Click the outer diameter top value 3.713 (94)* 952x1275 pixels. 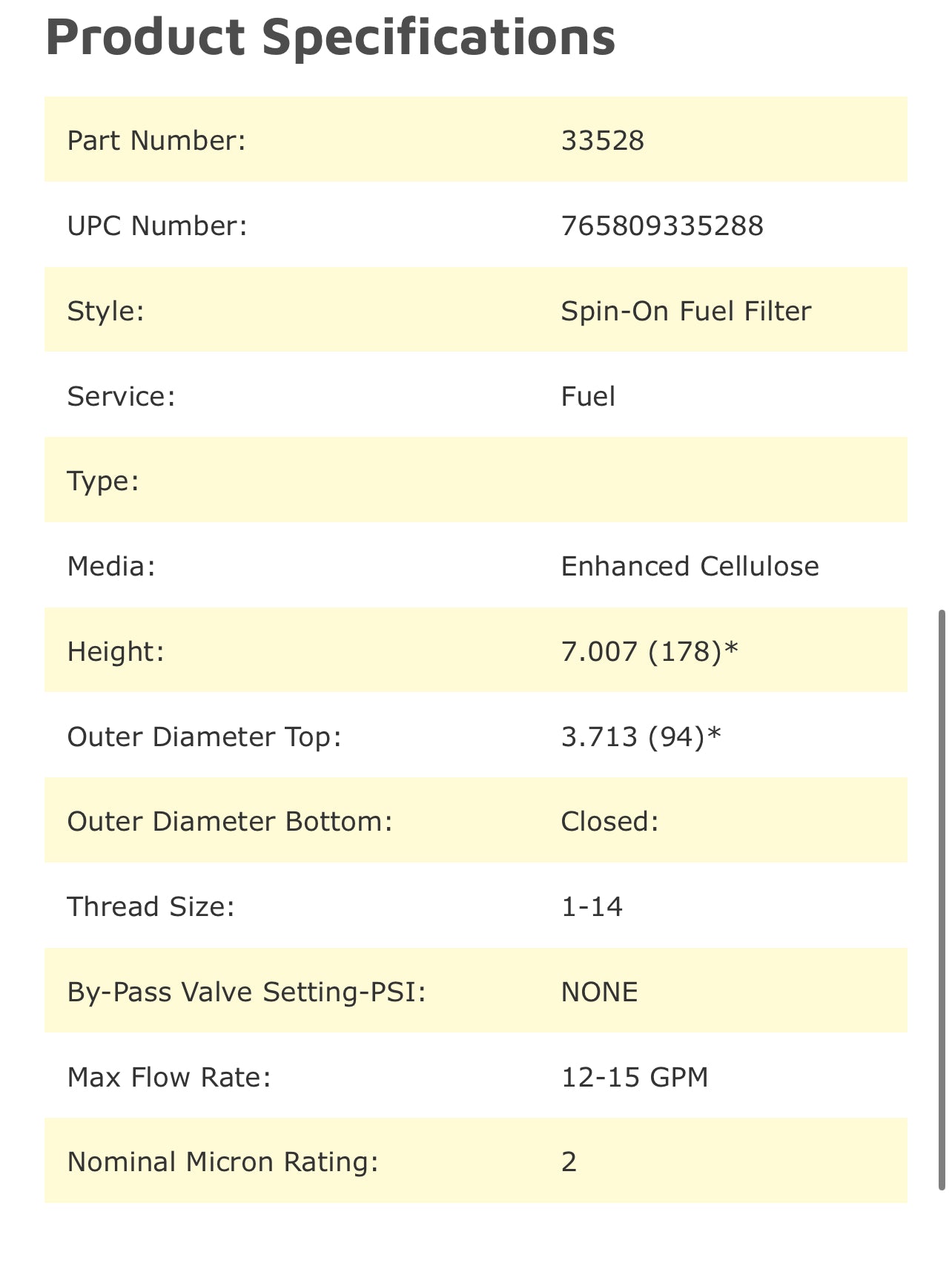tap(641, 737)
